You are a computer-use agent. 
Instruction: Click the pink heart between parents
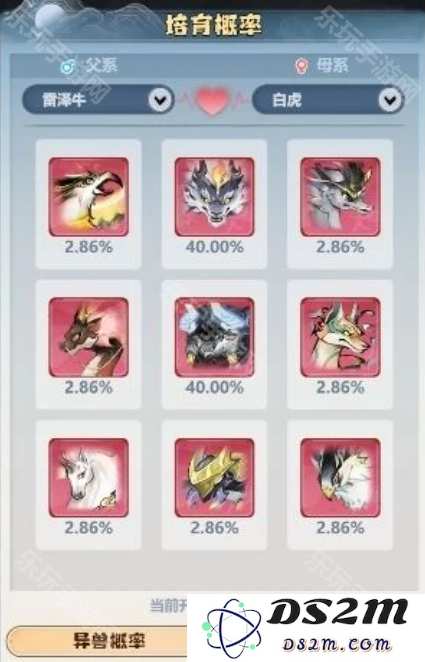coord(213,101)
